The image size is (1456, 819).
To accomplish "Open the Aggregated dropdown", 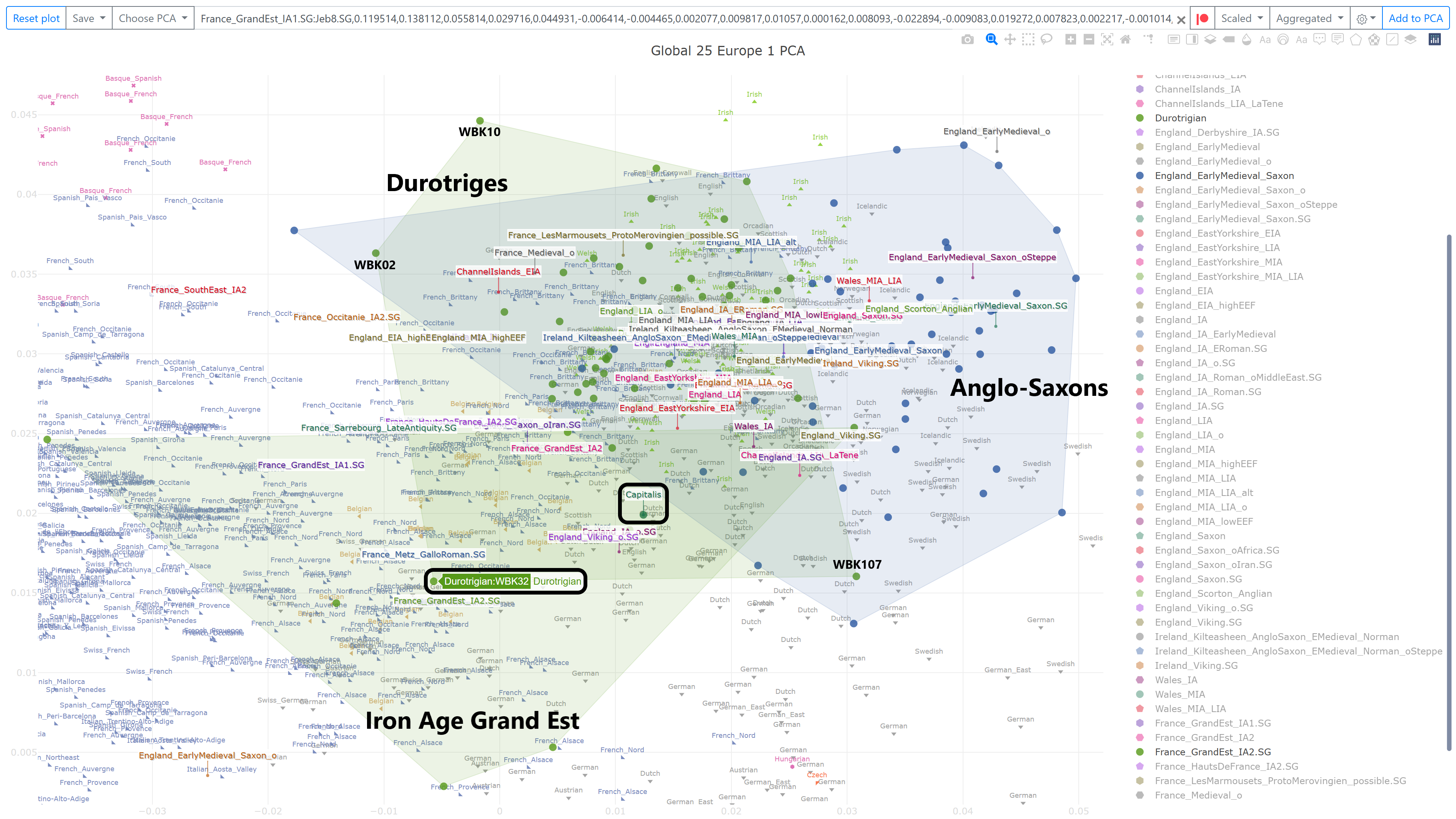I will [1309, 18].
